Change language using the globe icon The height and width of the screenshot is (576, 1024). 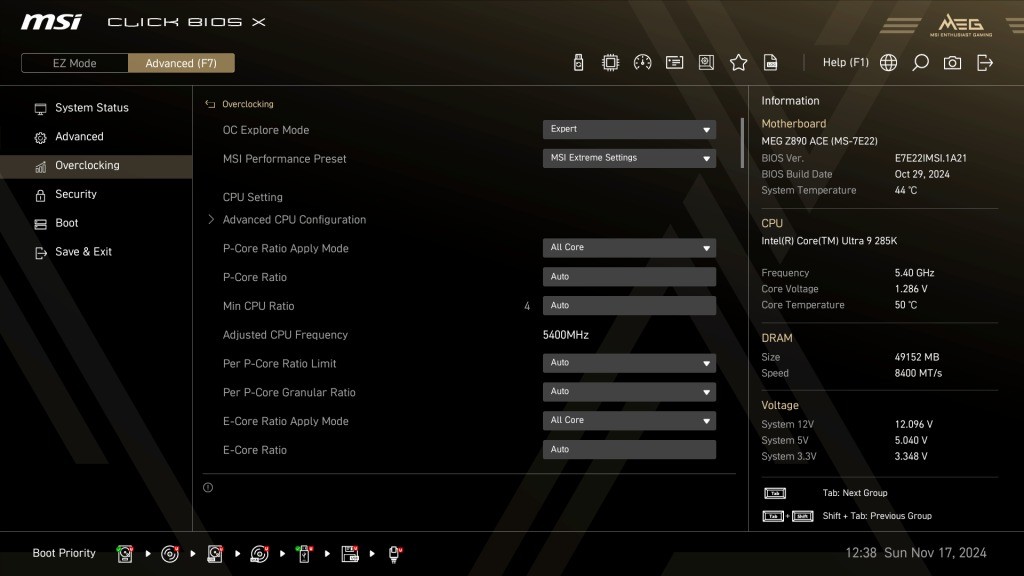pyautogui.click(x=888, y=63)
